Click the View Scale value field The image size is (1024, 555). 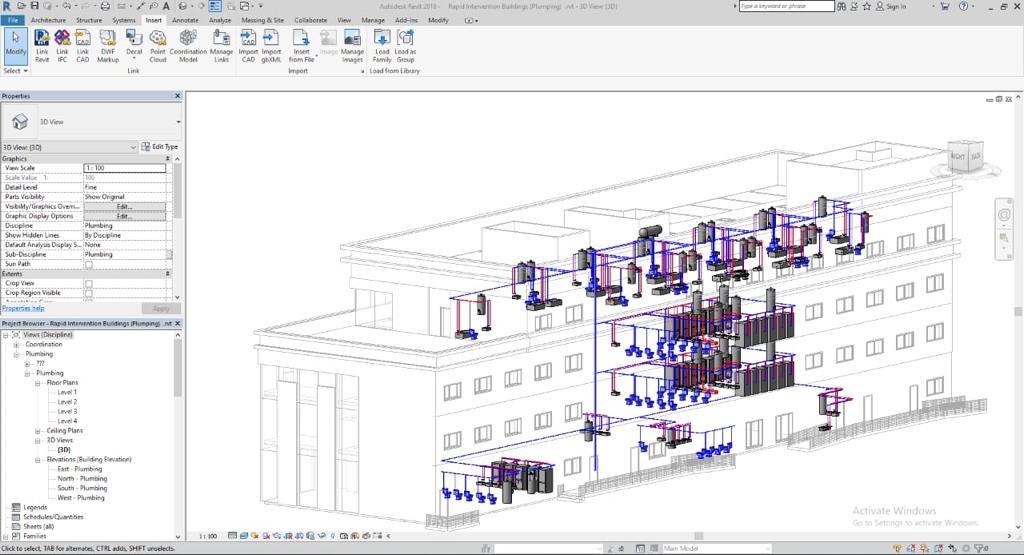[125, 168]
